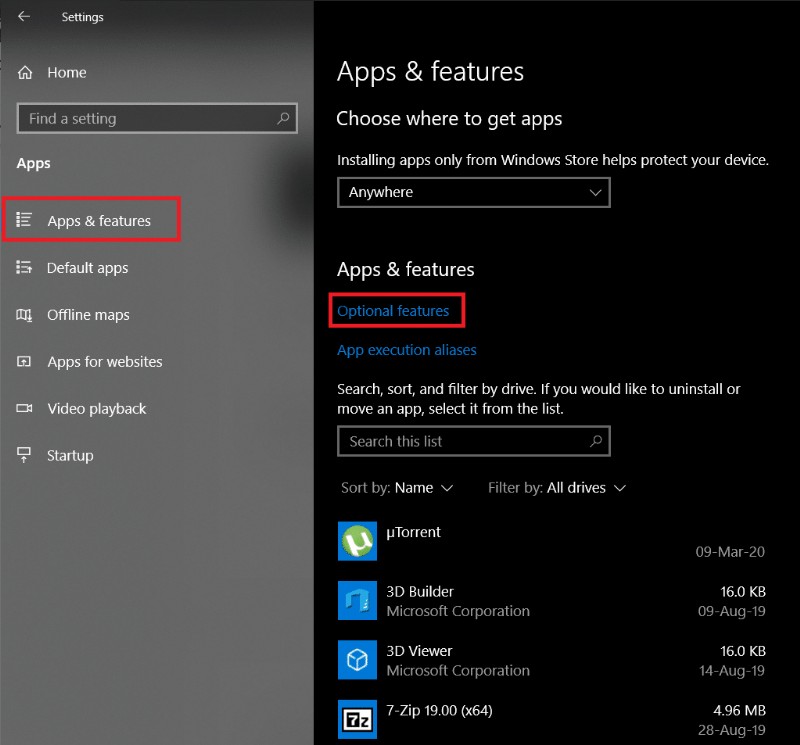Open Video playback settings
Screen dimensions: 800x745
coord(22,409)
